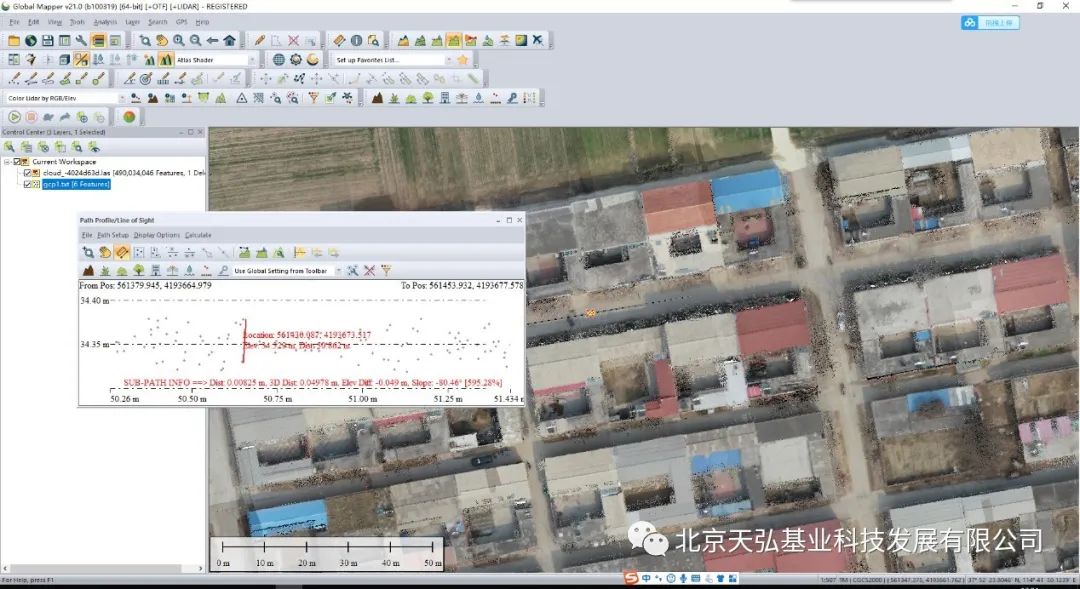Click the Lidar tree classification icon in main toolbar

point(428,99)
